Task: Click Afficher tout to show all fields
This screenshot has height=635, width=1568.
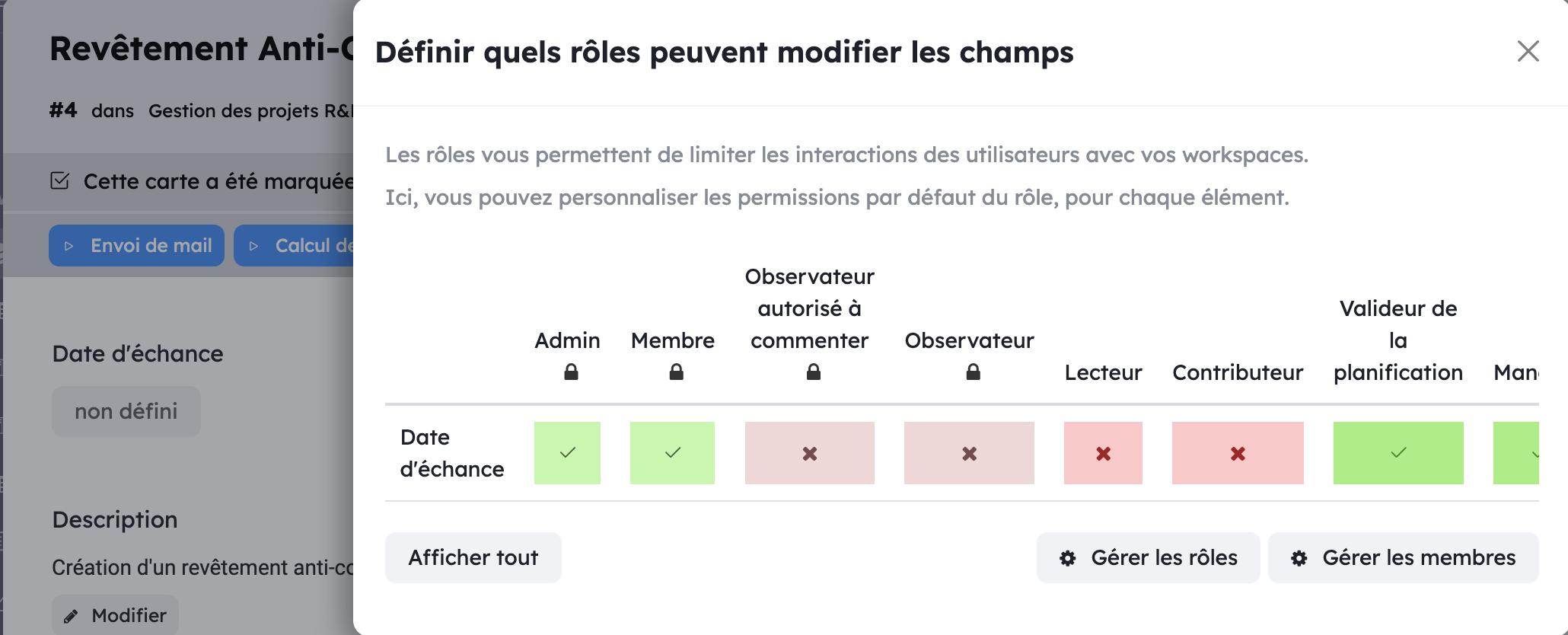Action: point(473,557)
